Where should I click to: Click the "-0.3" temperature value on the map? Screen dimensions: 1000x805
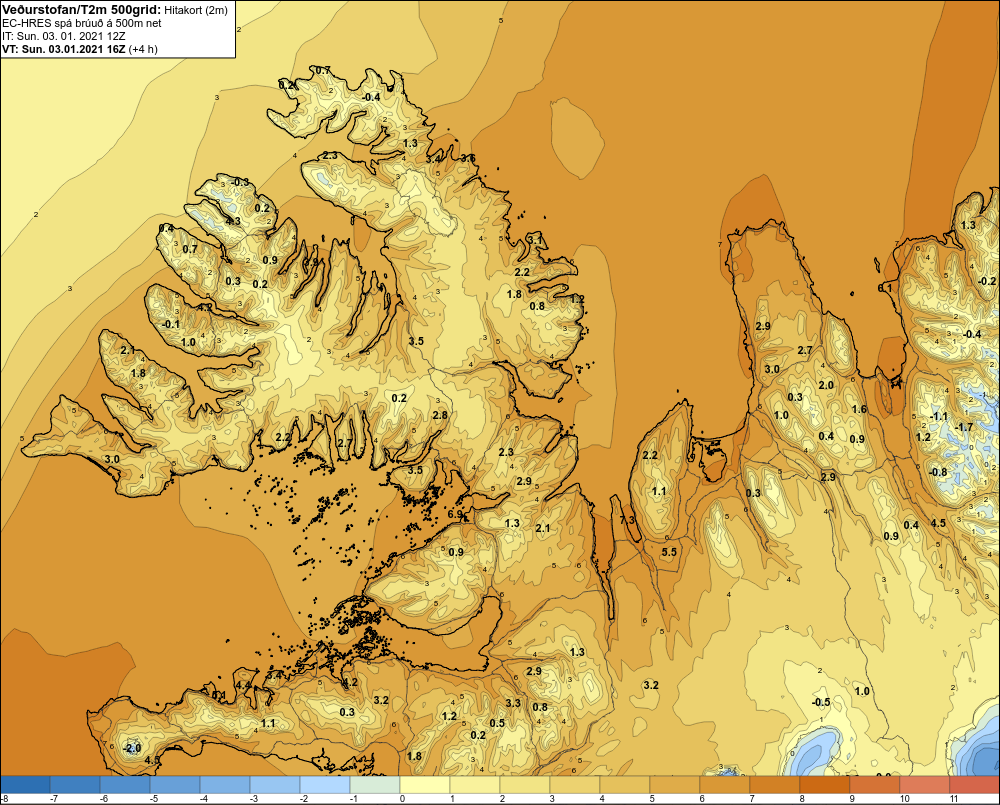point(240,182)
